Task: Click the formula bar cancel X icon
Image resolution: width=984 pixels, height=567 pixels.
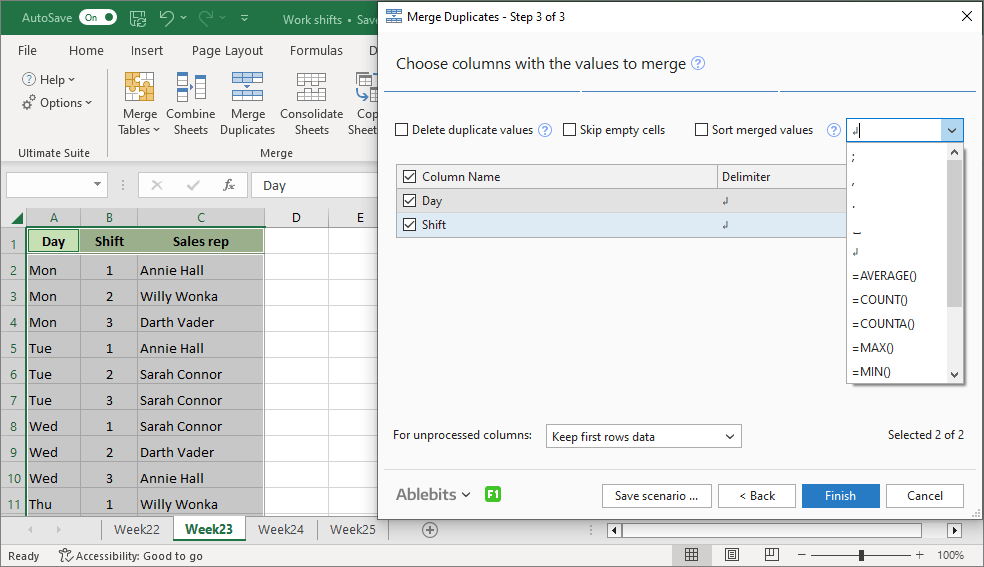Action: click(x=157, y=185)
